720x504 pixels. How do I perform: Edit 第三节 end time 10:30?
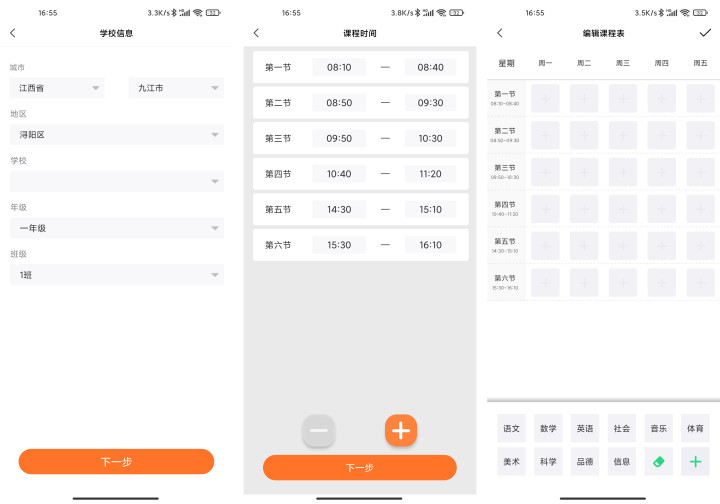[430, 138]
